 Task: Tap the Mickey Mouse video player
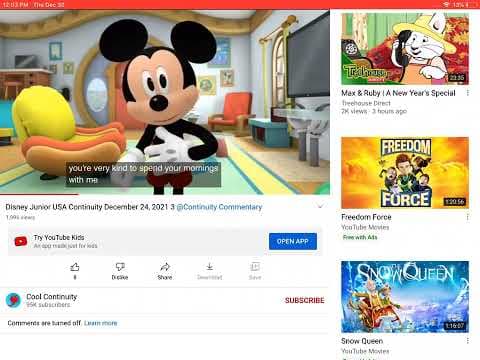(165, 102)
